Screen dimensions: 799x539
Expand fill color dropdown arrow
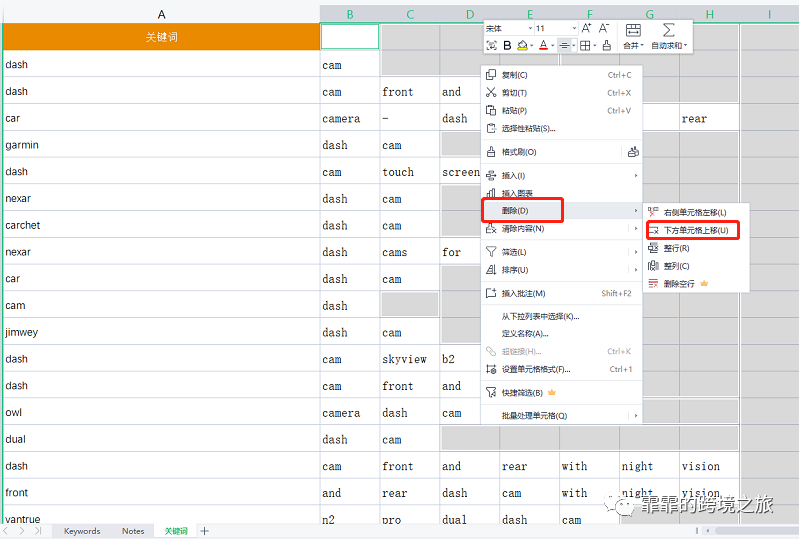point(531,46)
